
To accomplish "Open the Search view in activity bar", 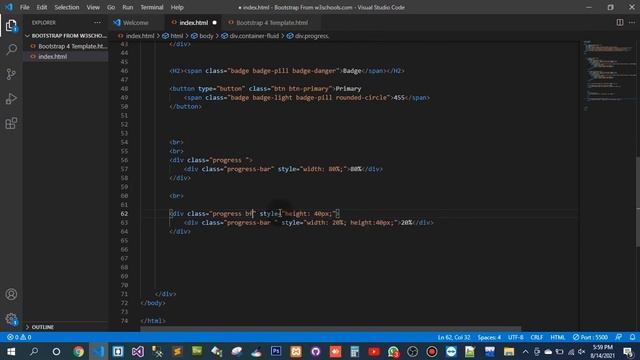I will pos(11,49).
